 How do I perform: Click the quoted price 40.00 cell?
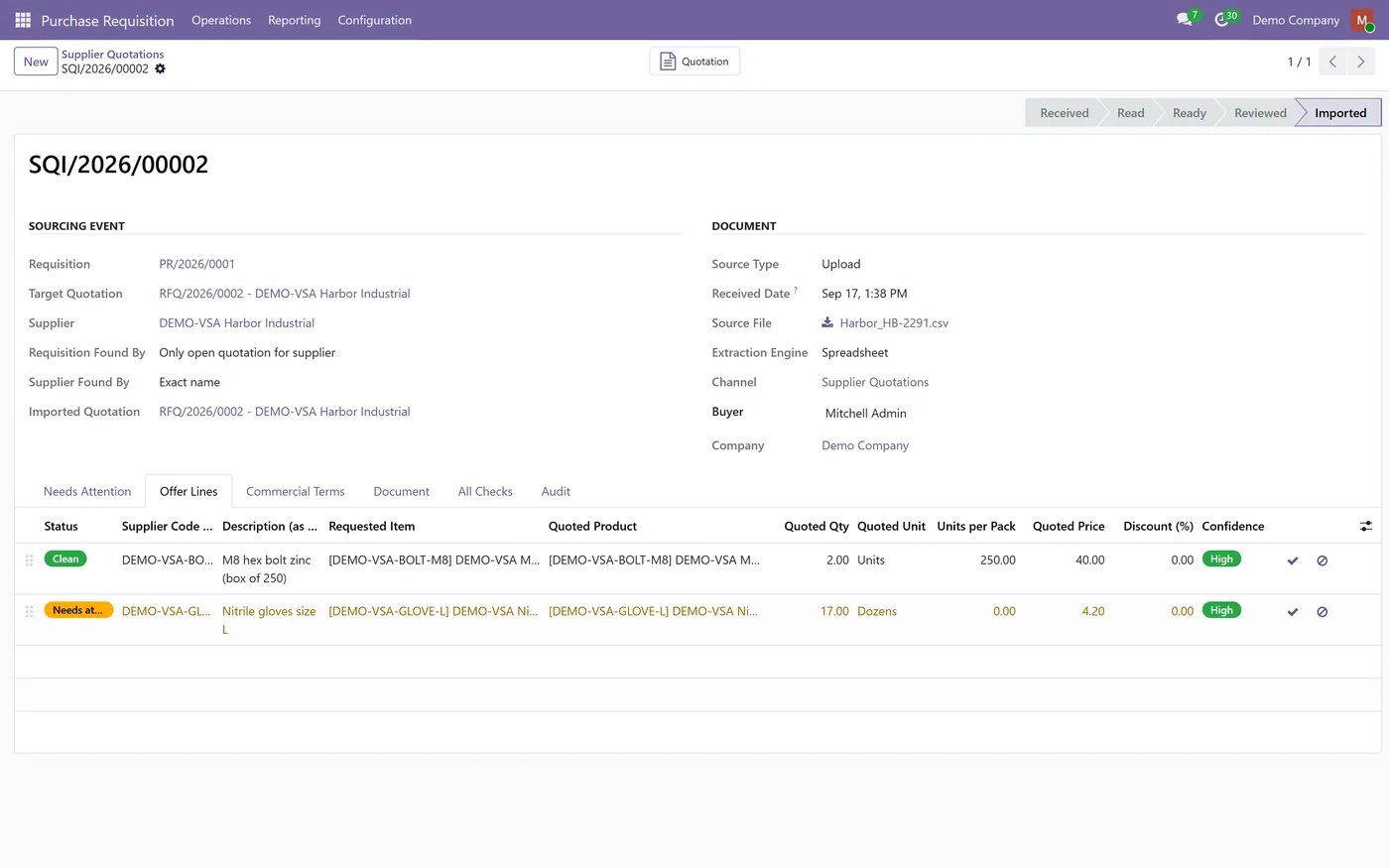tap(1089, 560)
